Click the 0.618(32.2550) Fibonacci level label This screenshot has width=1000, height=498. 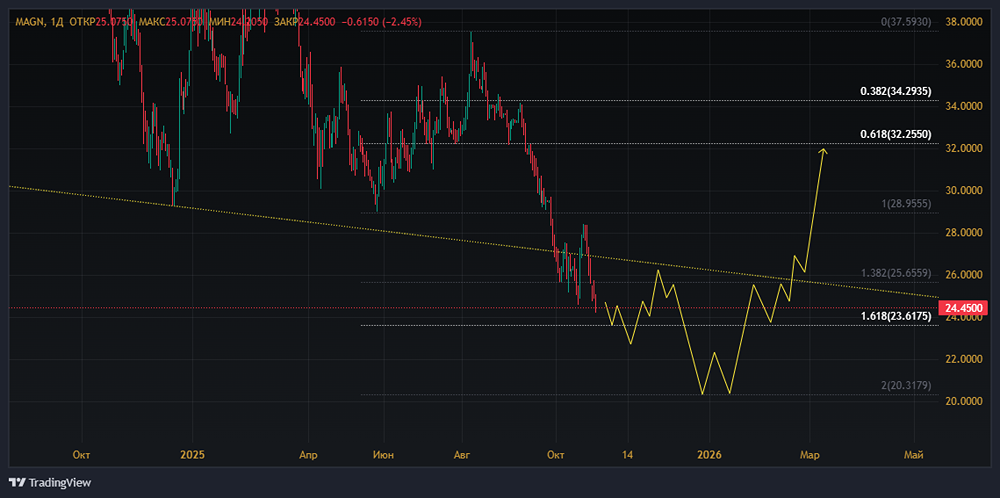click(896, 135)
